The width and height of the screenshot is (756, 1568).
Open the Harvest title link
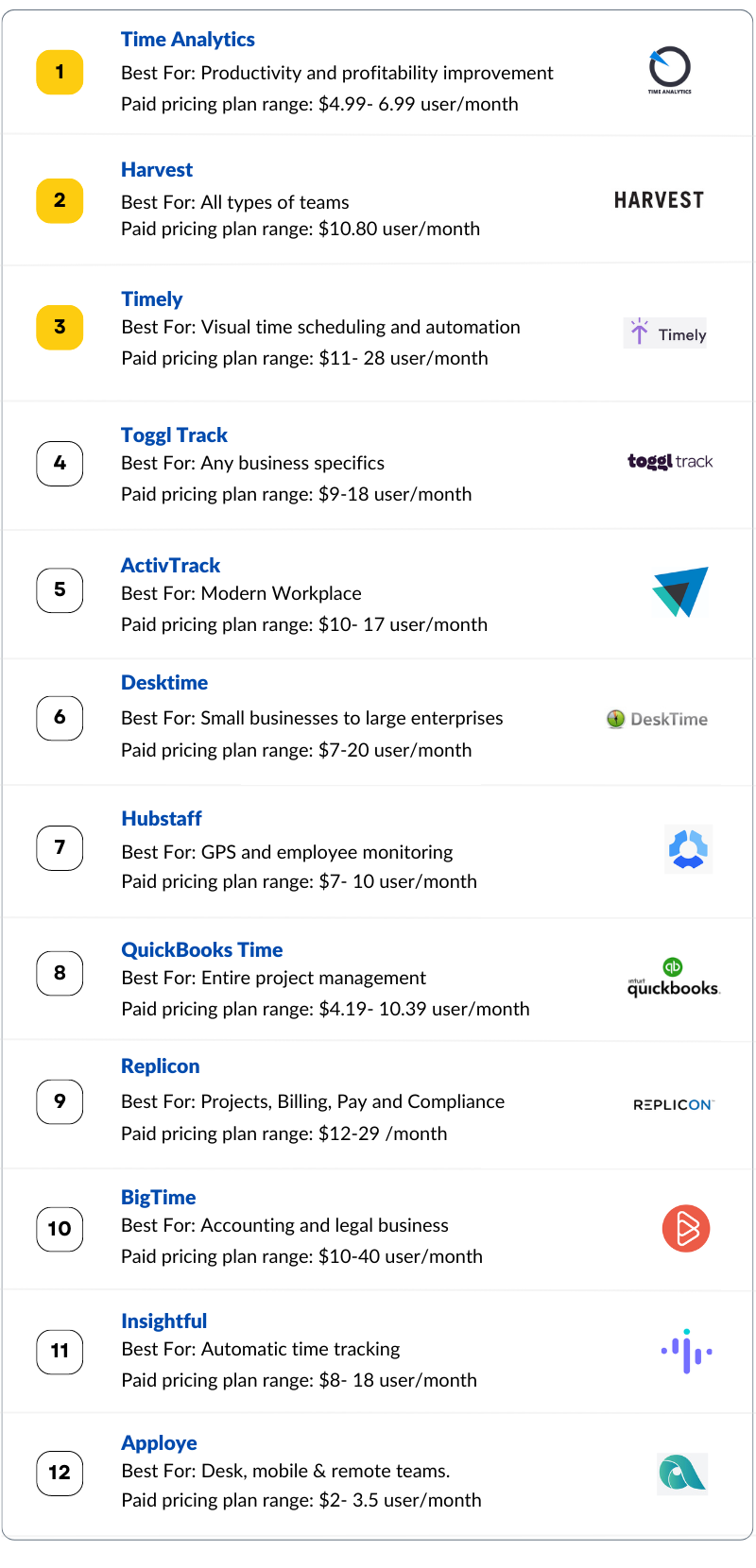(157, 170)
